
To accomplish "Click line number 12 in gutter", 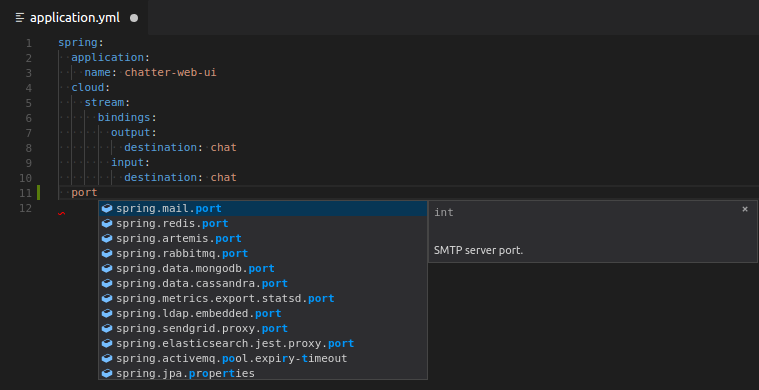I will click(25, 208).
